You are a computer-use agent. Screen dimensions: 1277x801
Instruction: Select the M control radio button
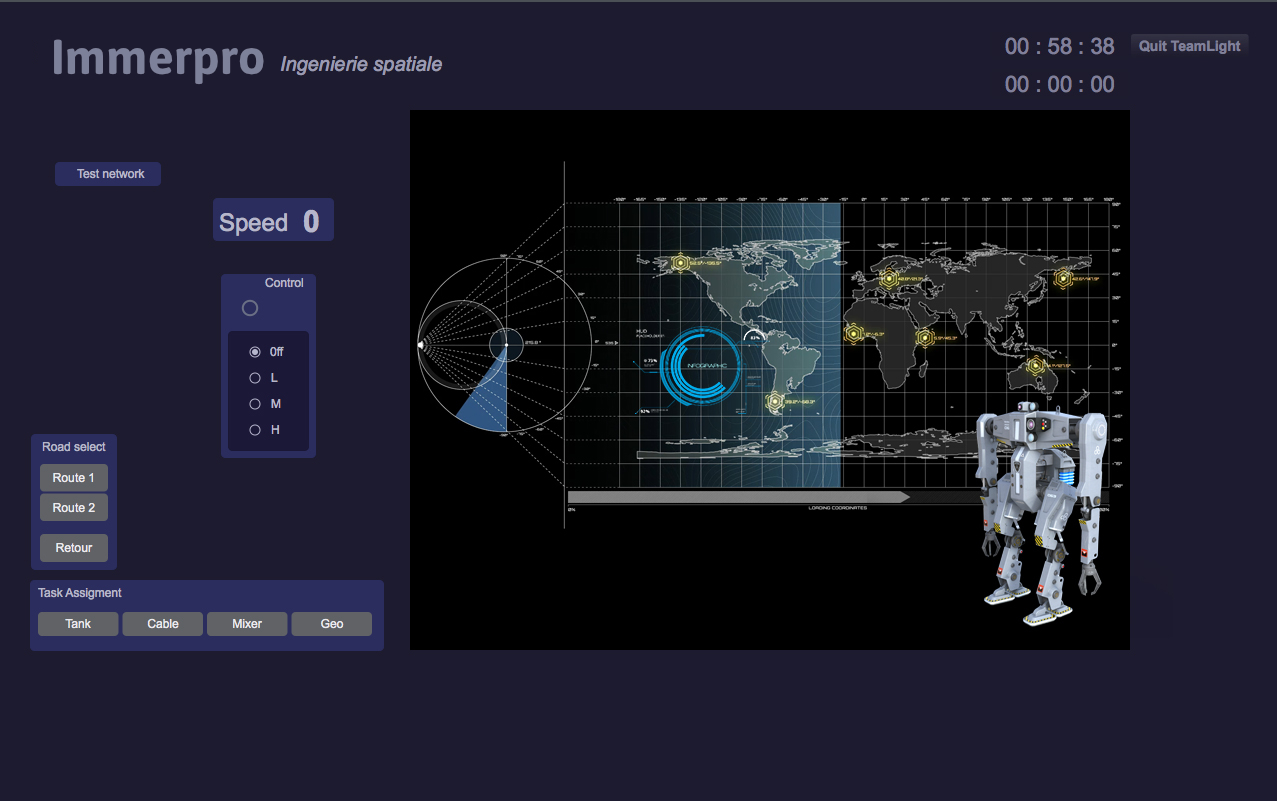255,404
